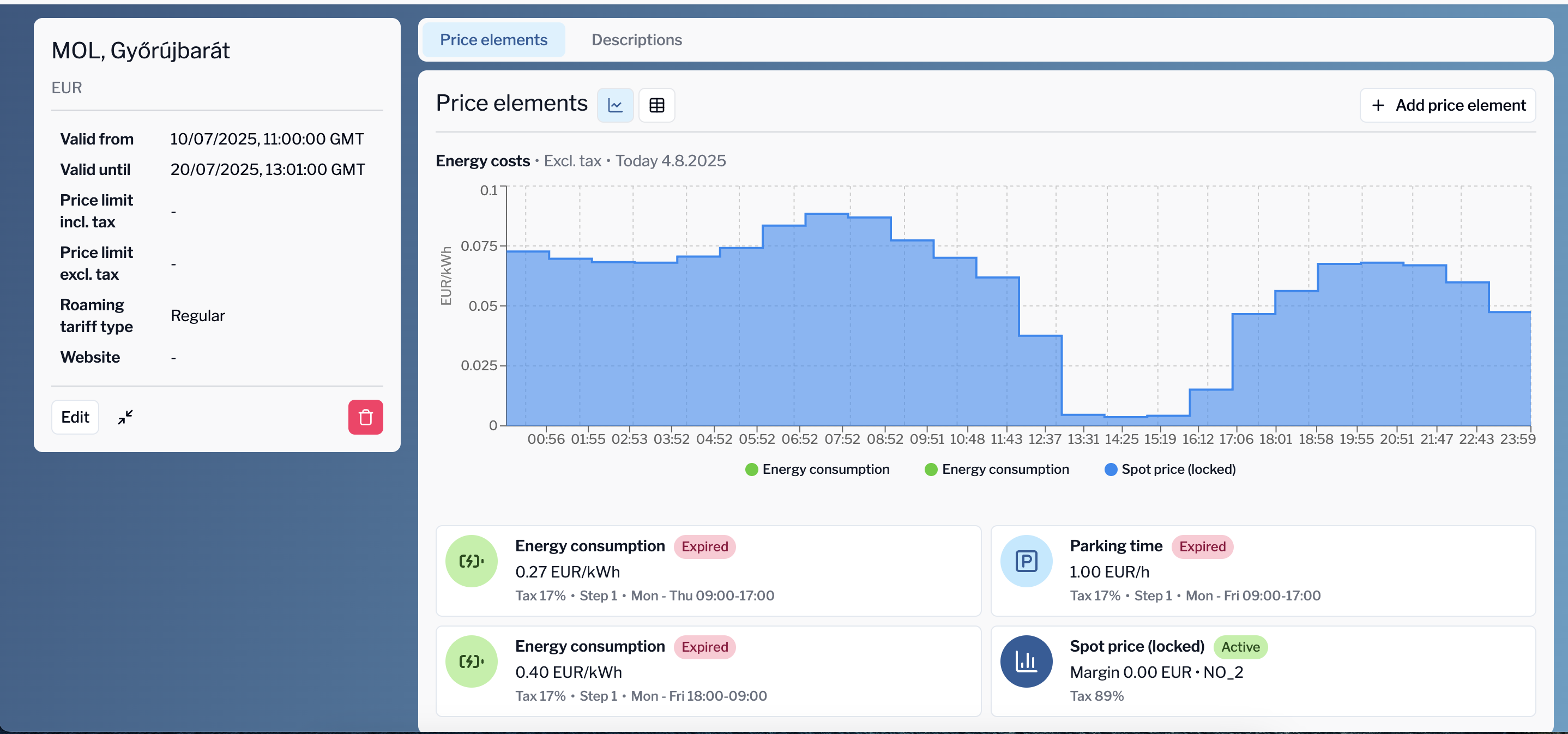Select the second Energy consumption lightning icon

[x=471, y=661]
